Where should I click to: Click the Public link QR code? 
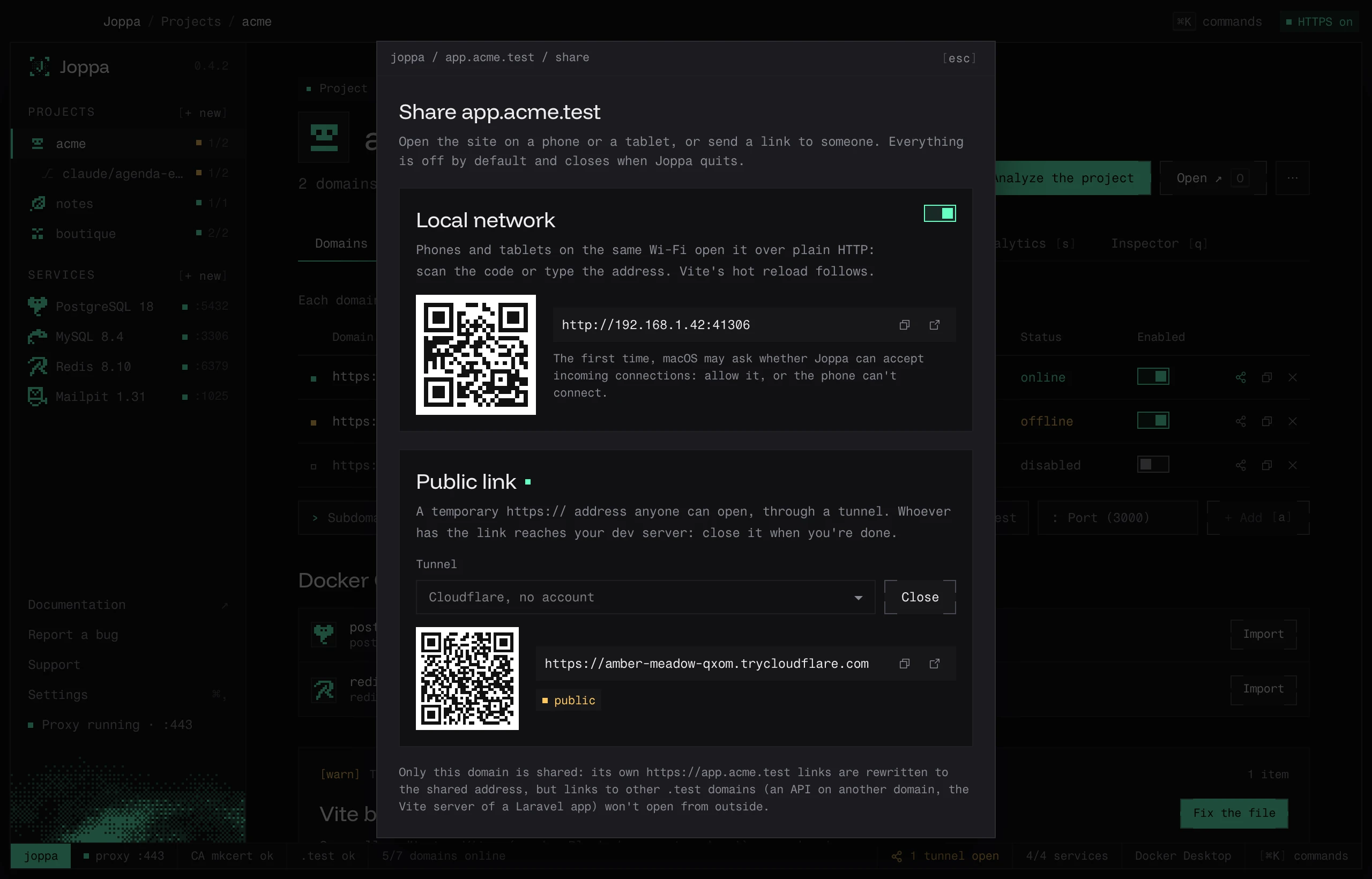[467, 678]
